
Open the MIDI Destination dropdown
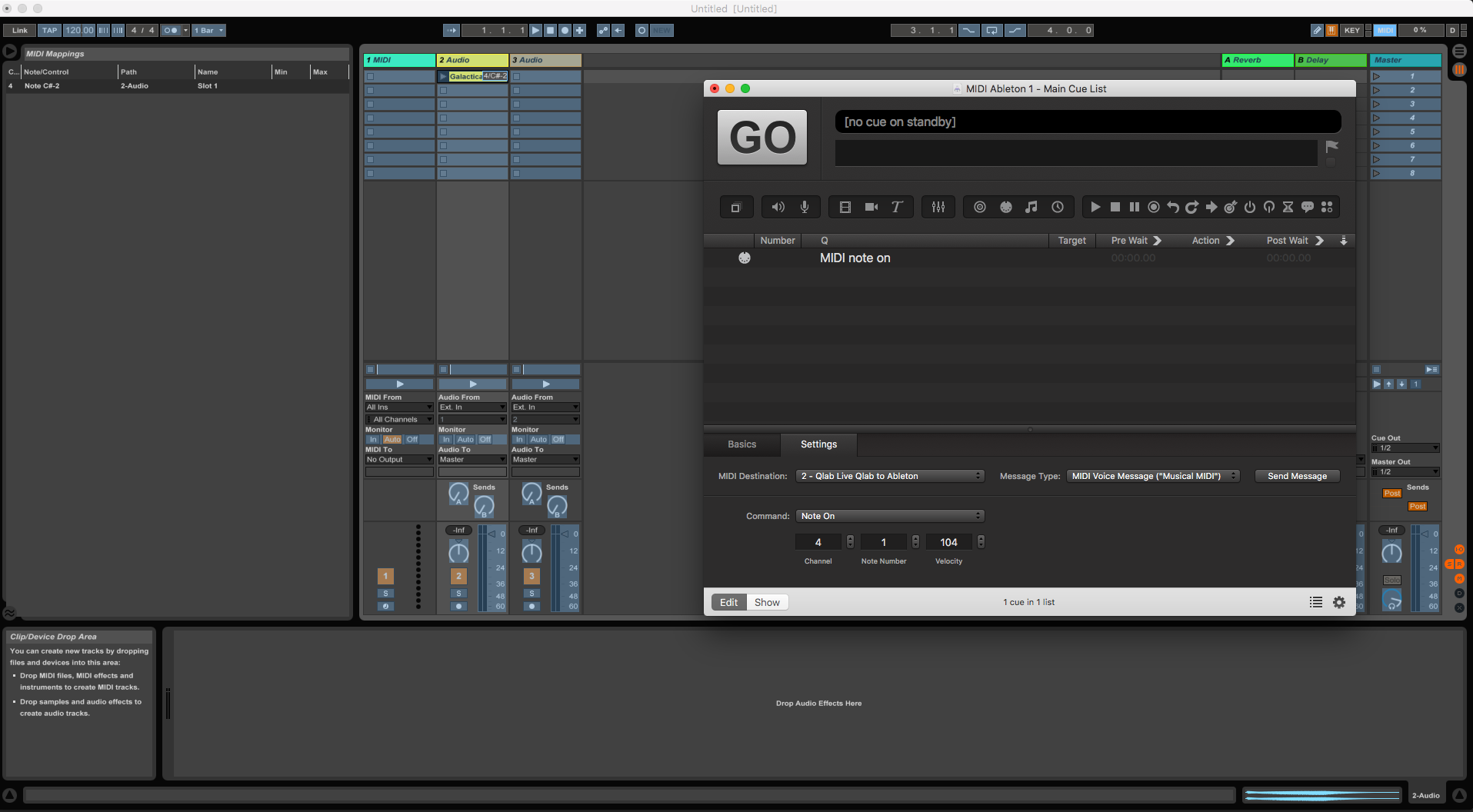pyautogui.click(x=890, y=476)
